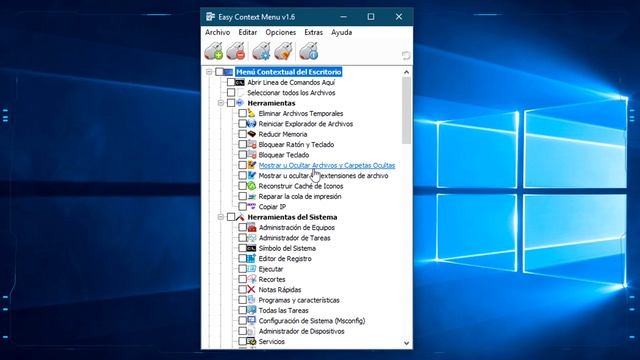Check the Herramientas group checkbox

point(231,103)
